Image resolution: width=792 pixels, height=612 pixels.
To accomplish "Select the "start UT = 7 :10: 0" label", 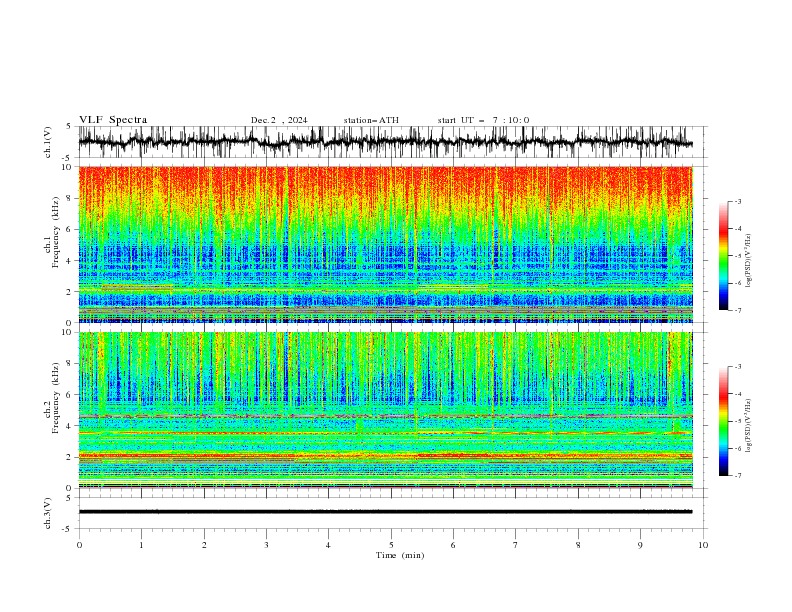I will click(483, 120).
